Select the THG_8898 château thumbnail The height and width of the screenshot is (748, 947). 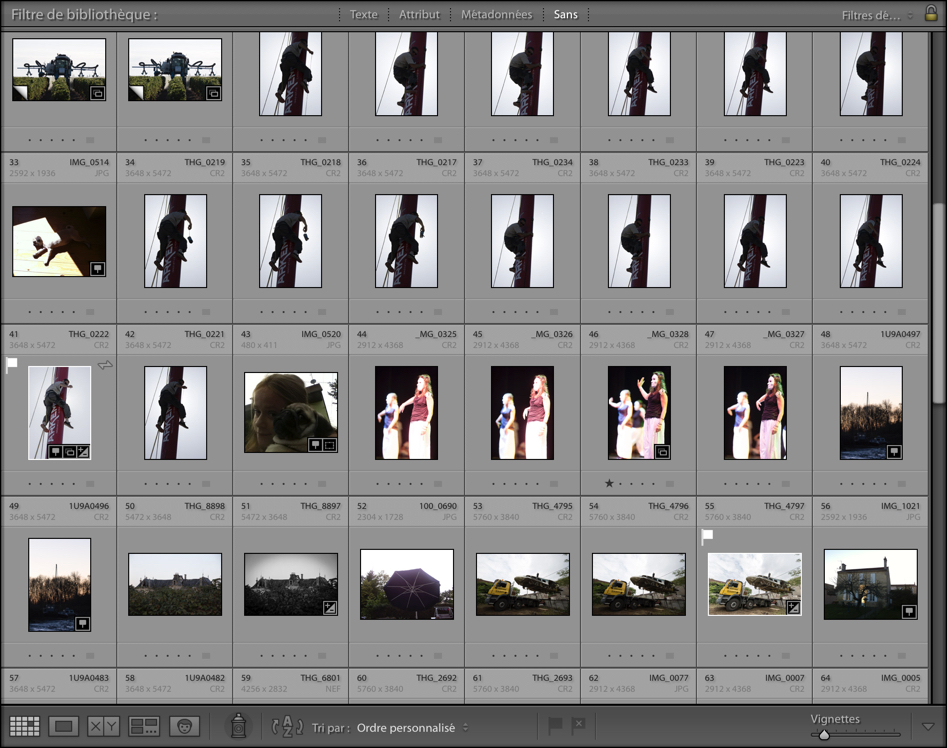pyautogui.click(x=175, y=584)
